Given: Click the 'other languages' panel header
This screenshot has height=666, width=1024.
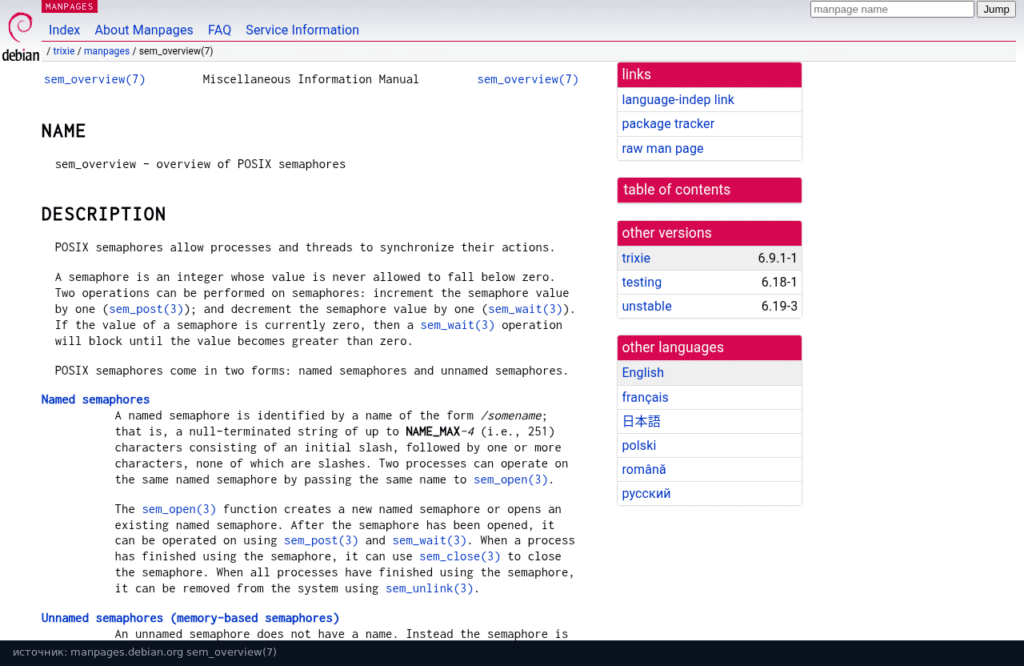Looking at the screenshot, I should (709, 347).
